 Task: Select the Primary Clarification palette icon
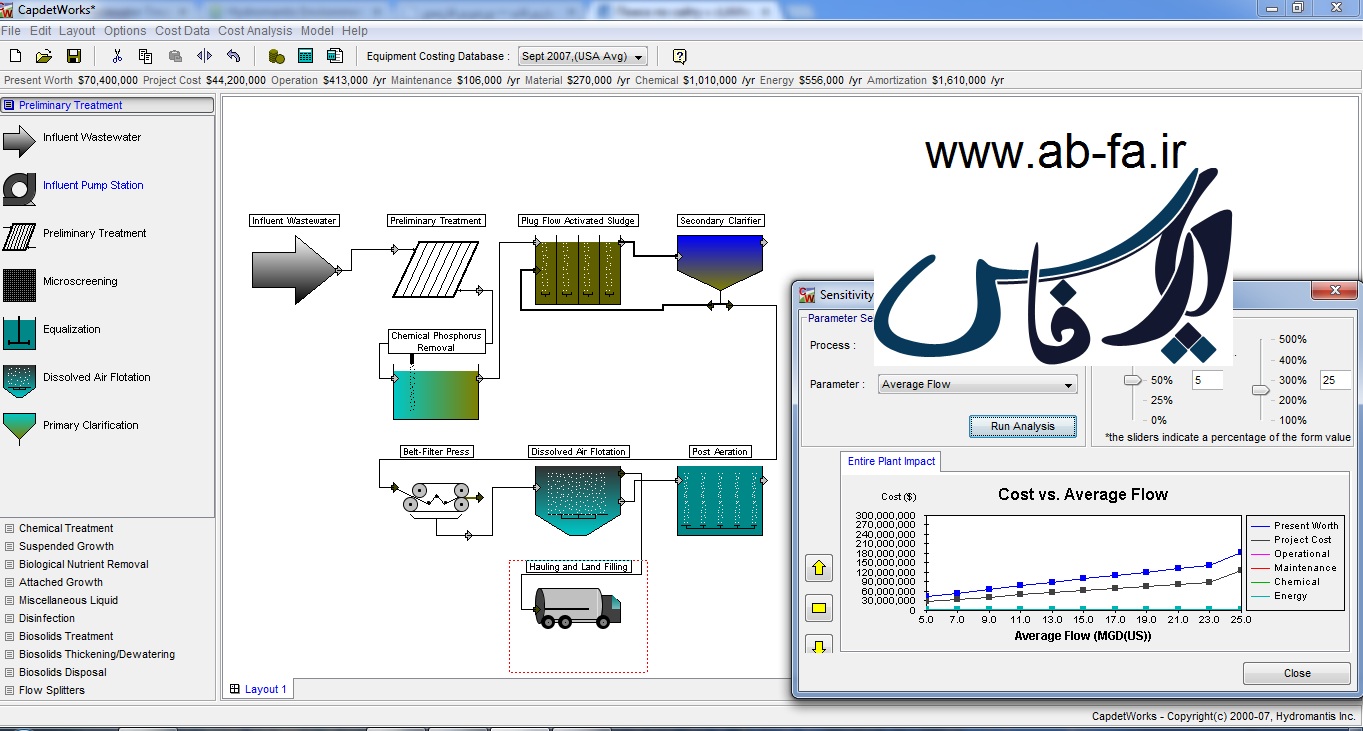[x=19, y=428]
